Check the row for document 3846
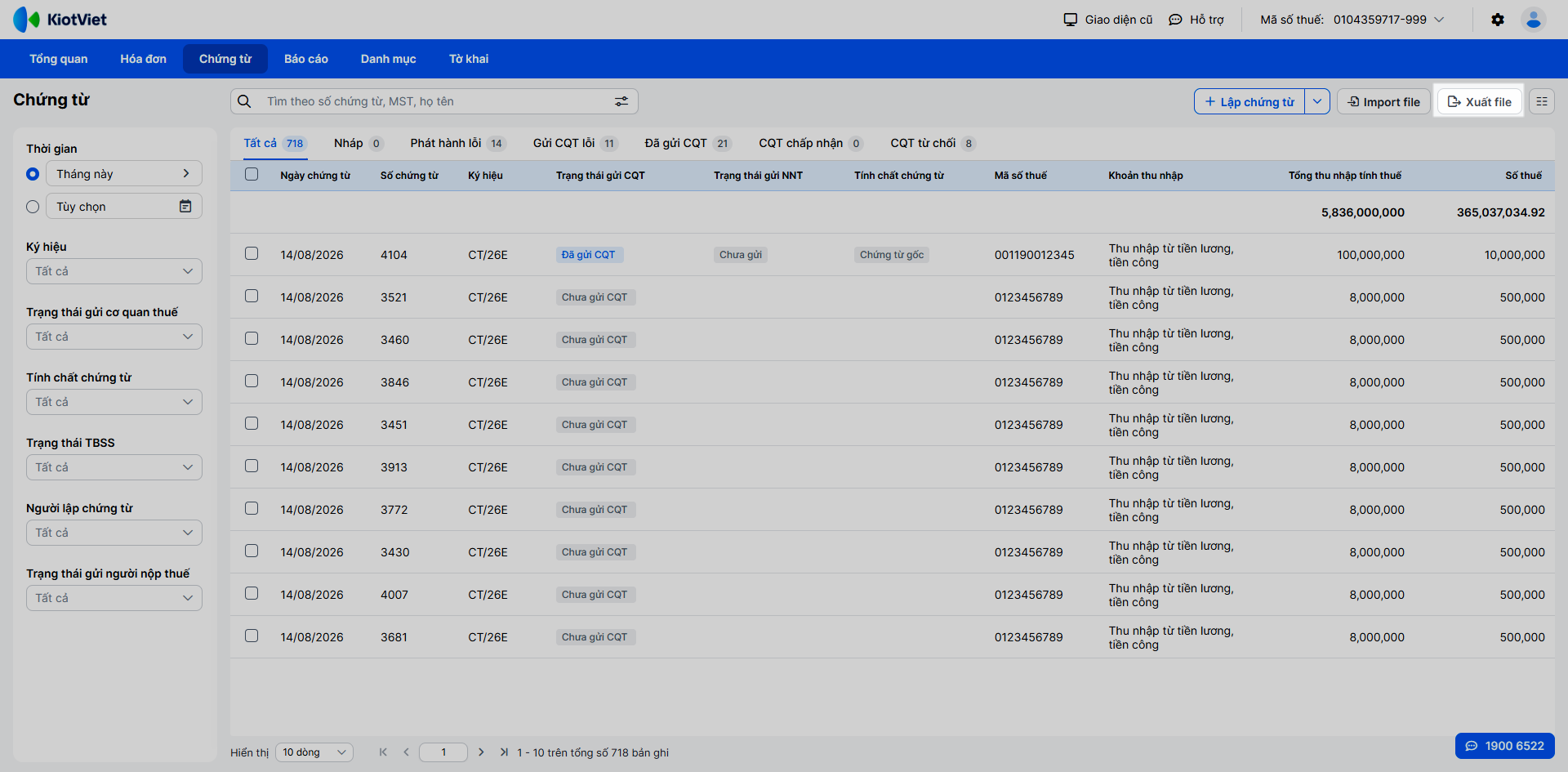 [252, 381]
